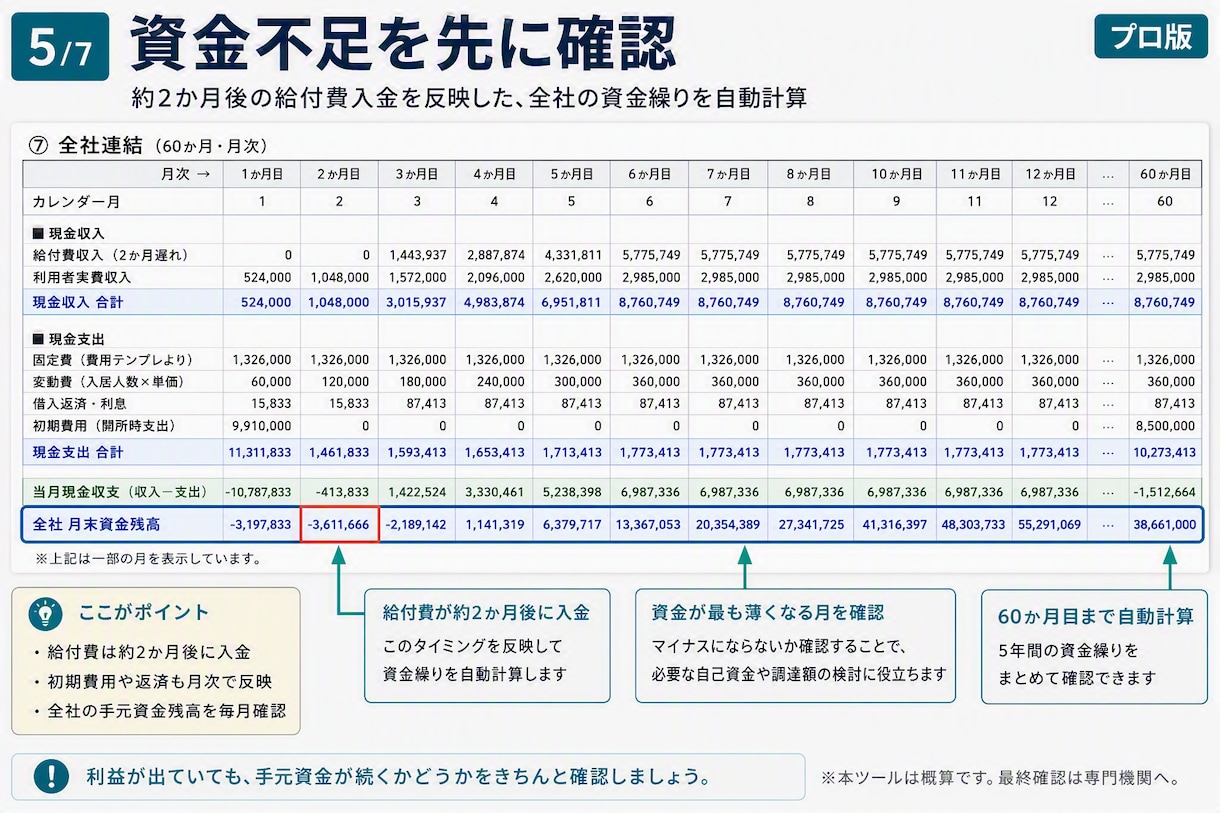This screenshot has width=1220, height=813.
Task: Select the 1,443,937 給付費収入 value
Action: [x=417, y=255]
